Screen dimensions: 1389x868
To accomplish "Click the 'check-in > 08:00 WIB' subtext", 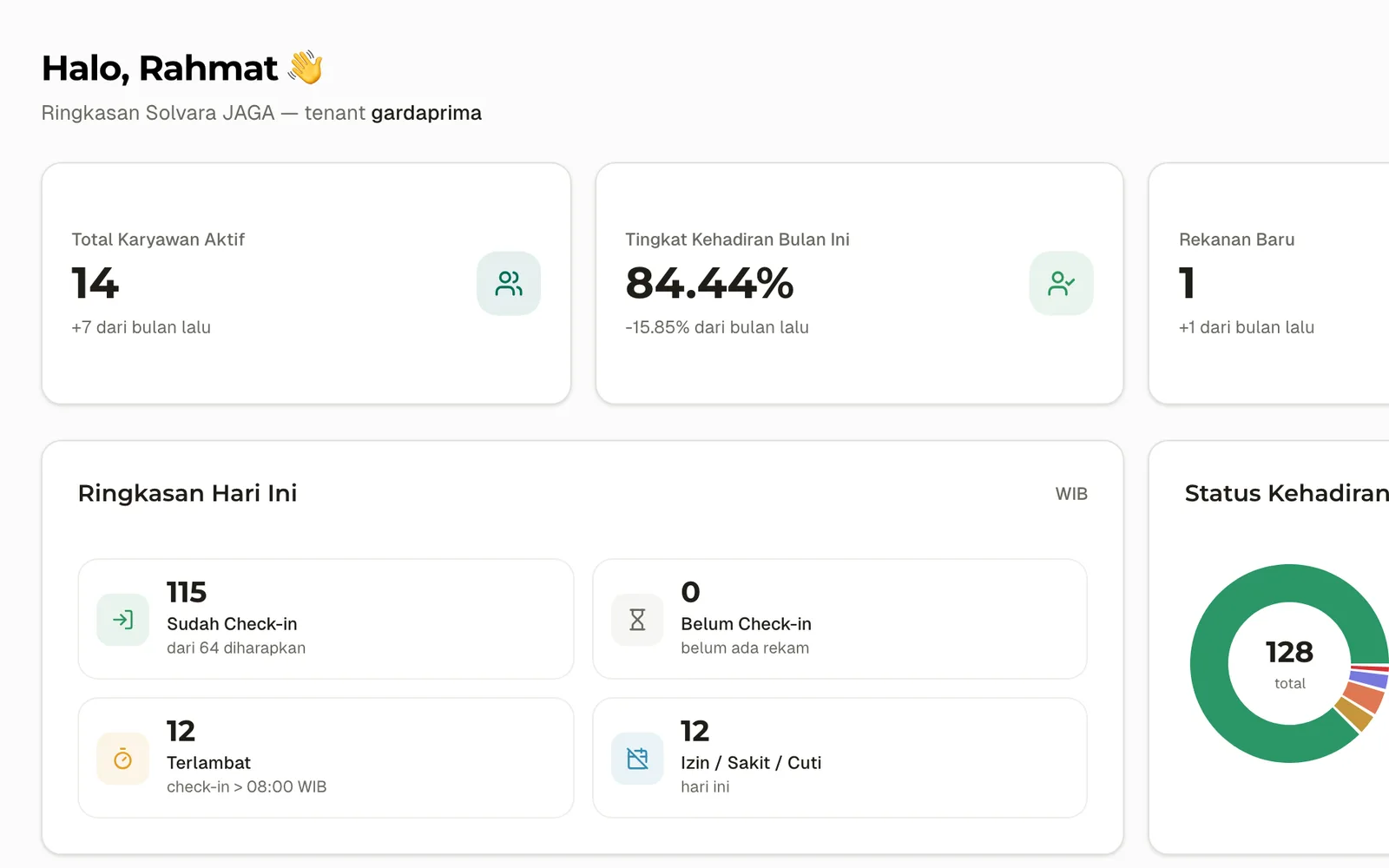I will tap(247, 786).
